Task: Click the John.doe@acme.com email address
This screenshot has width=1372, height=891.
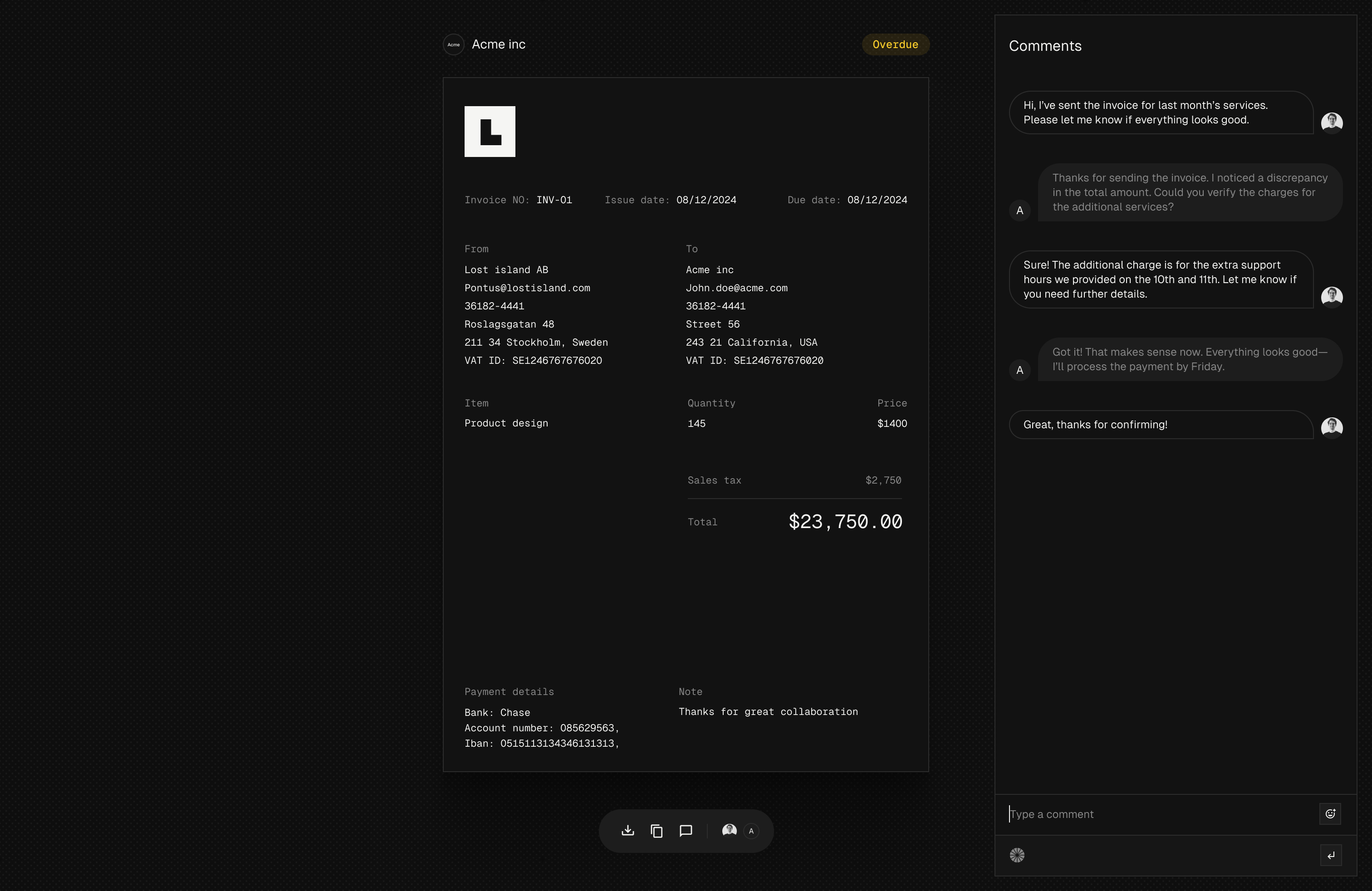Action: 736,288
